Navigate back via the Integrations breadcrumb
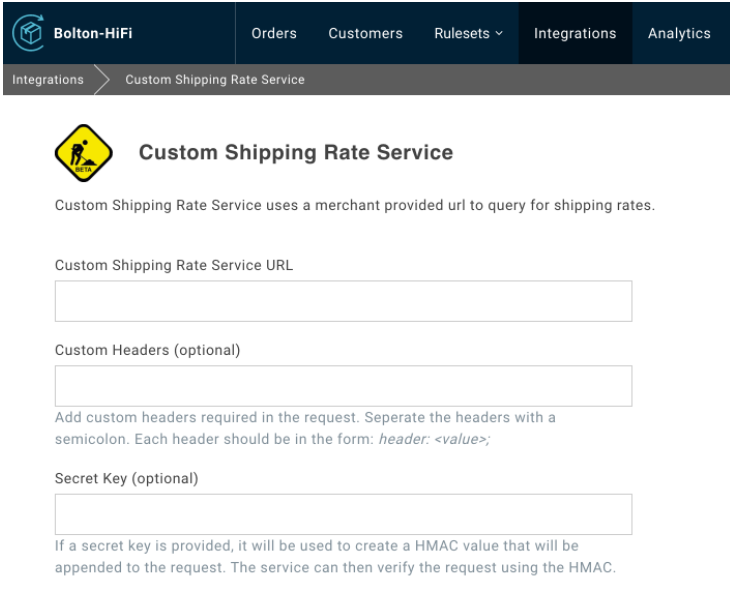730x589 pixels. coord(48,80)
